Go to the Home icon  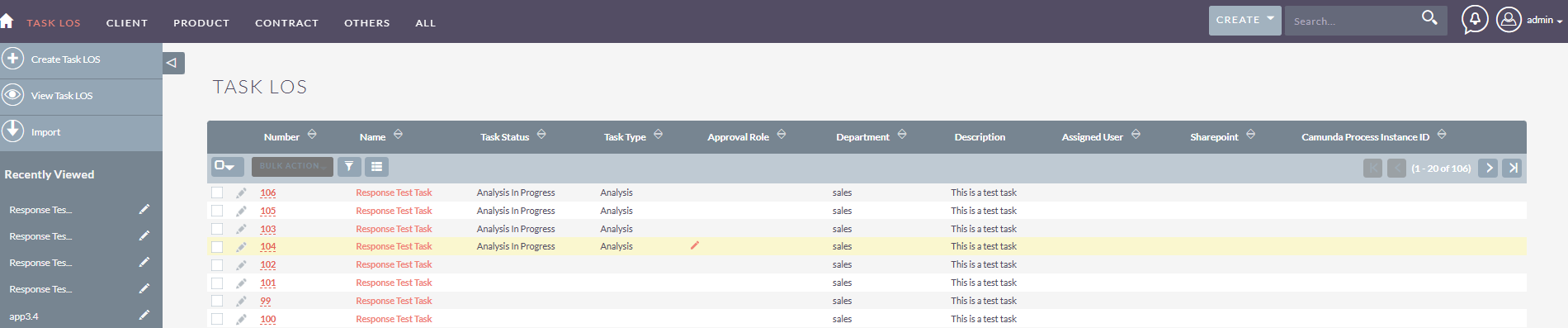click(x=7, y=21)
